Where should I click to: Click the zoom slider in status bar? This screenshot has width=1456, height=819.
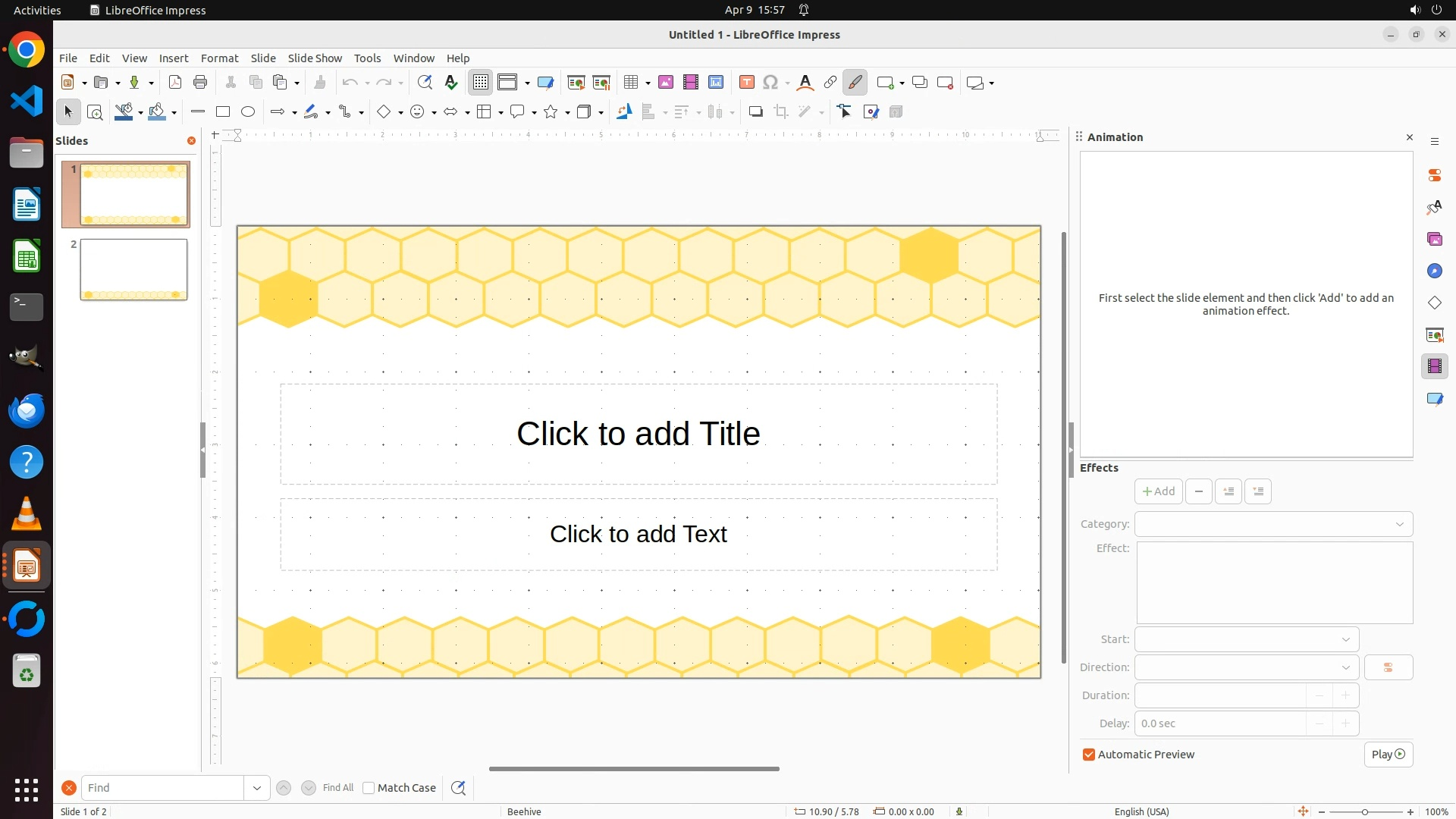[x=1364, y=811]
